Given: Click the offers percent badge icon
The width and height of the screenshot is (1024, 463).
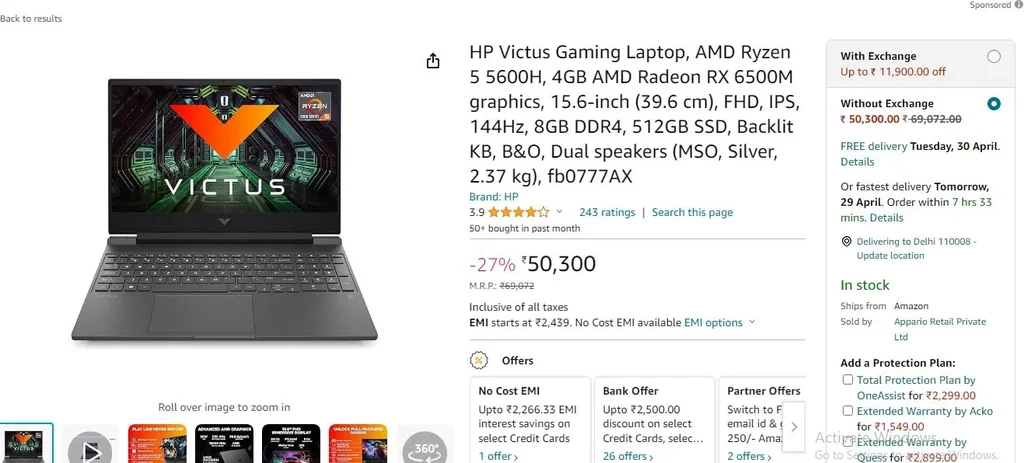Looking at the screenshot, I should click(479, 360).
